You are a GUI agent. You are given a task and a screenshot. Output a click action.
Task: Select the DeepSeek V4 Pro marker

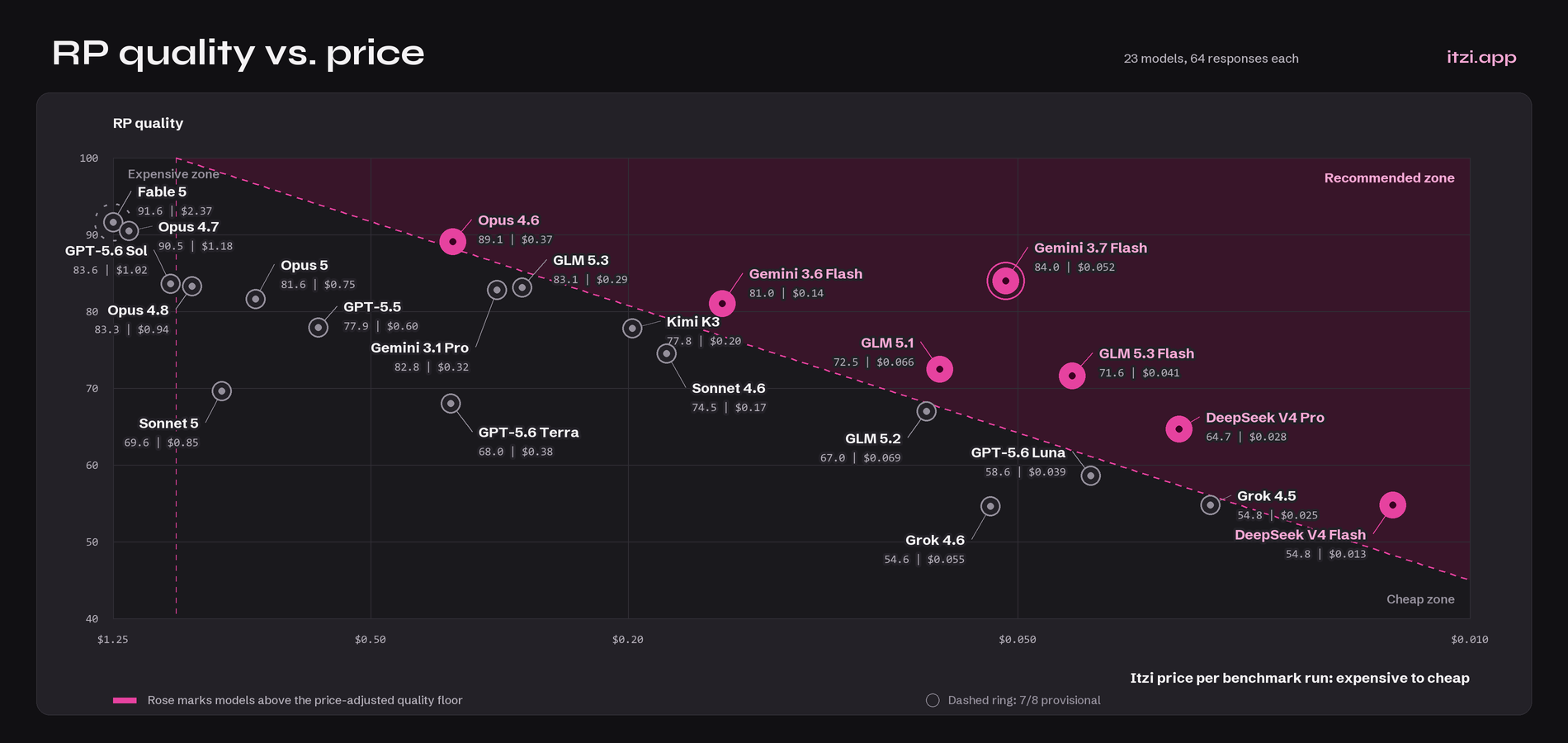tap(1178, 428)
